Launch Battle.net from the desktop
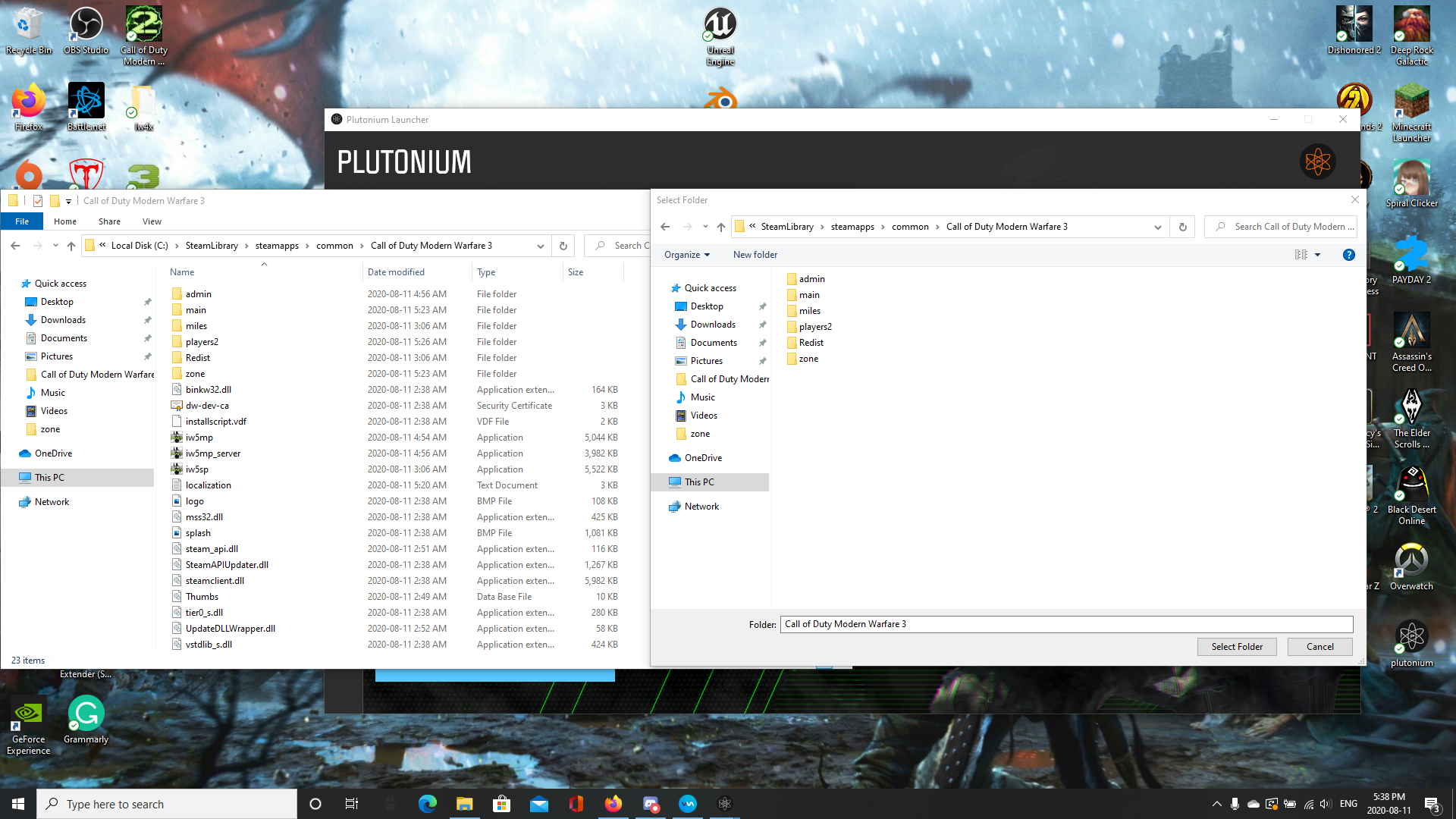This screenshot has height=819, width=1456. click(x=86, y=107)
